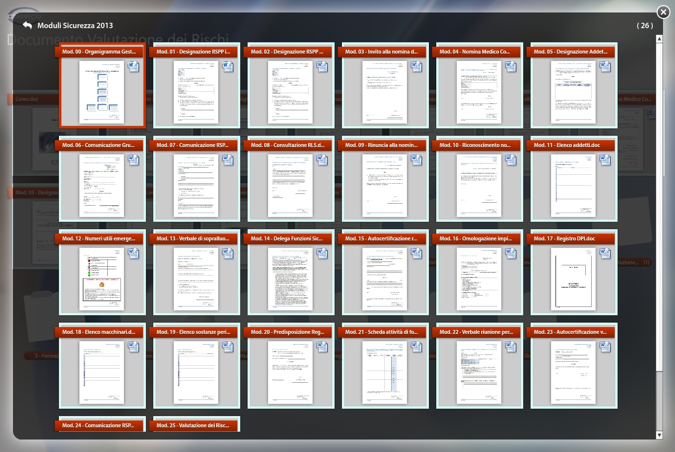Viewport: 675px width, 452px height.
Task: Click the Word icon on Mod. 12 Numeri utili
Action: [133, 254]
